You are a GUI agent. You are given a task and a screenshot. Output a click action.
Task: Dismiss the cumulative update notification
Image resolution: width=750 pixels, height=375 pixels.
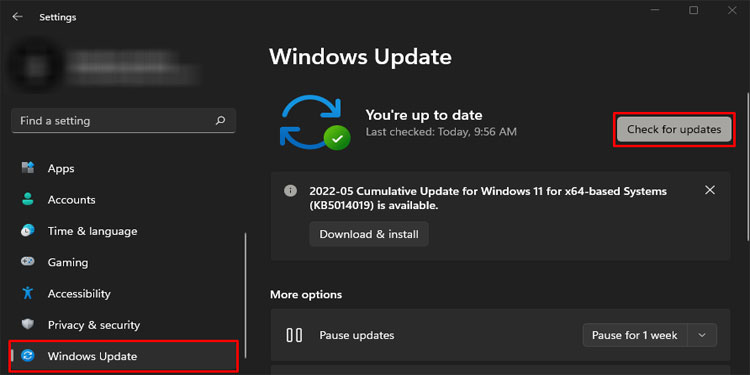(x=710, y=190)
